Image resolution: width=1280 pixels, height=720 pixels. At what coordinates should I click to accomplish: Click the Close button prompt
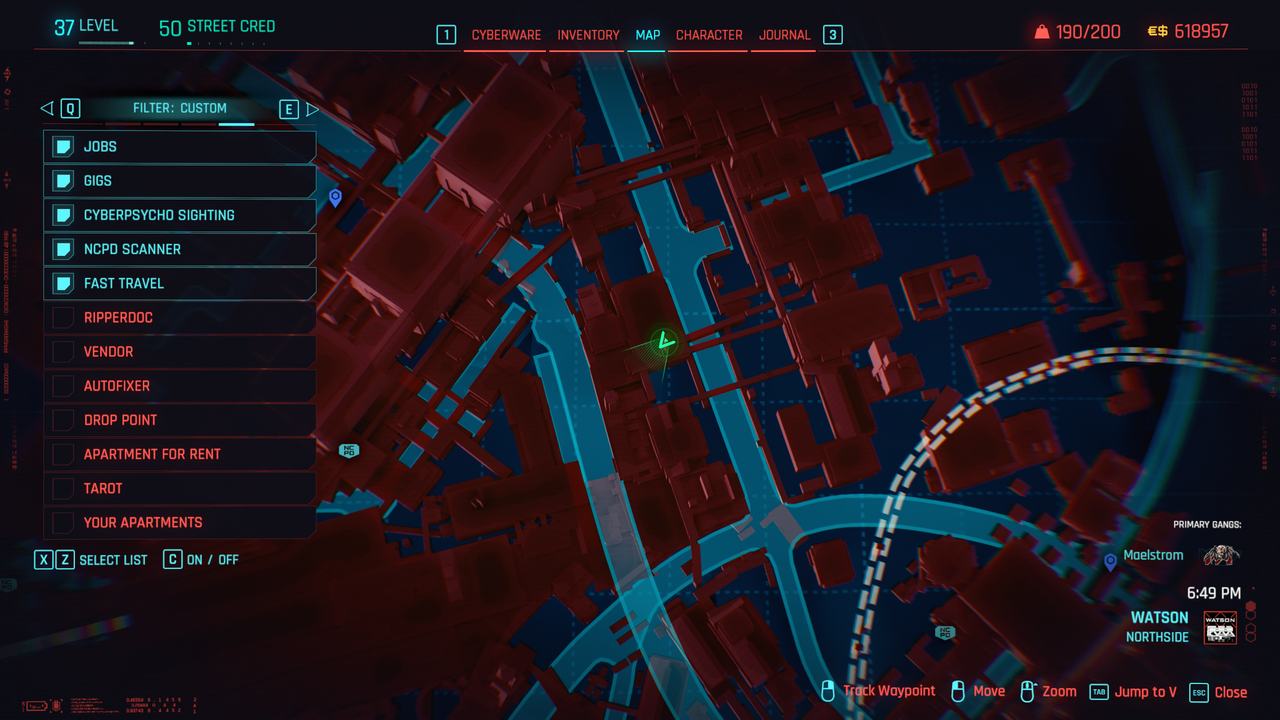pyautogui.click(x=1230, y=692)
